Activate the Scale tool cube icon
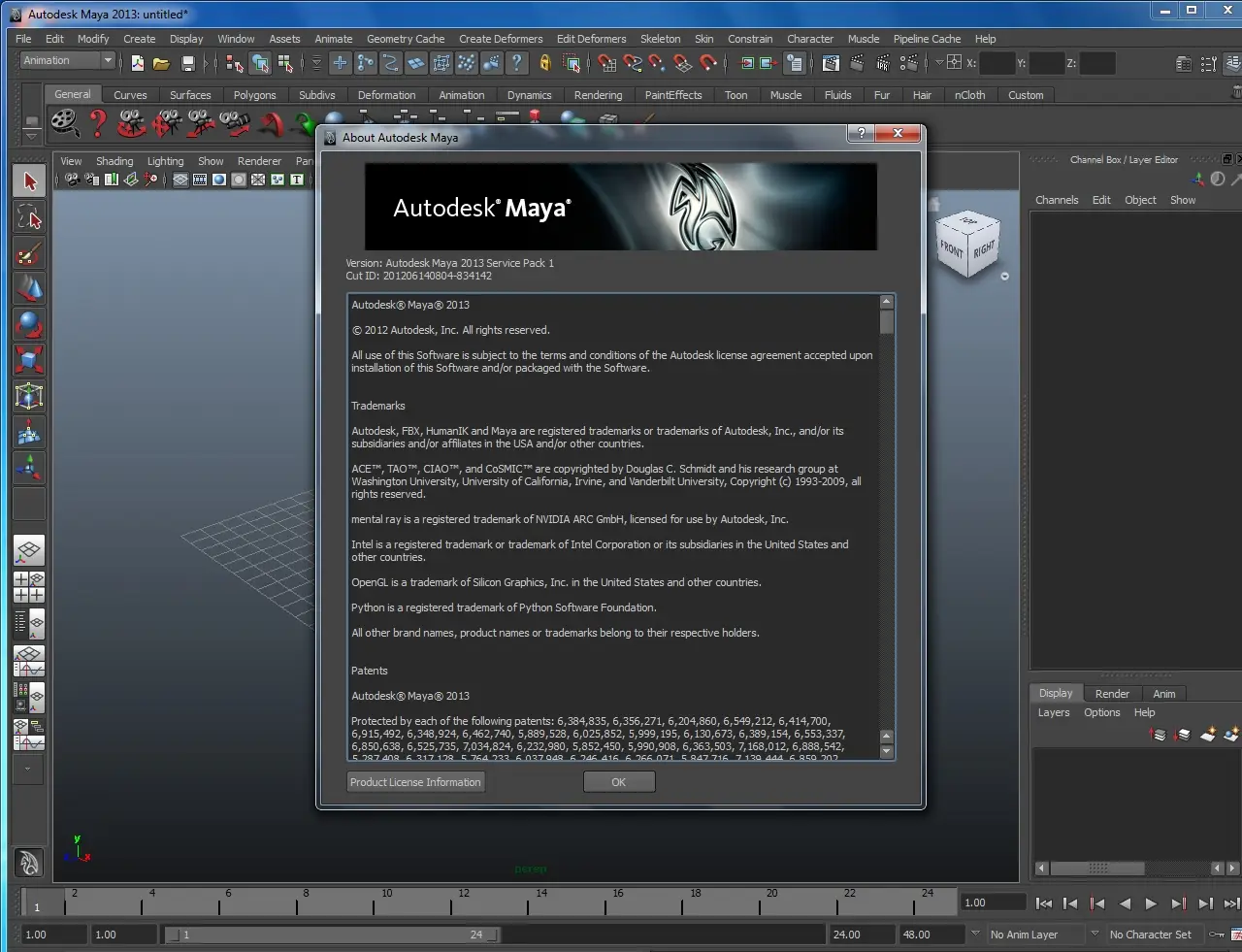Screen dimensions: 1242x952 (x=29, y=360)
